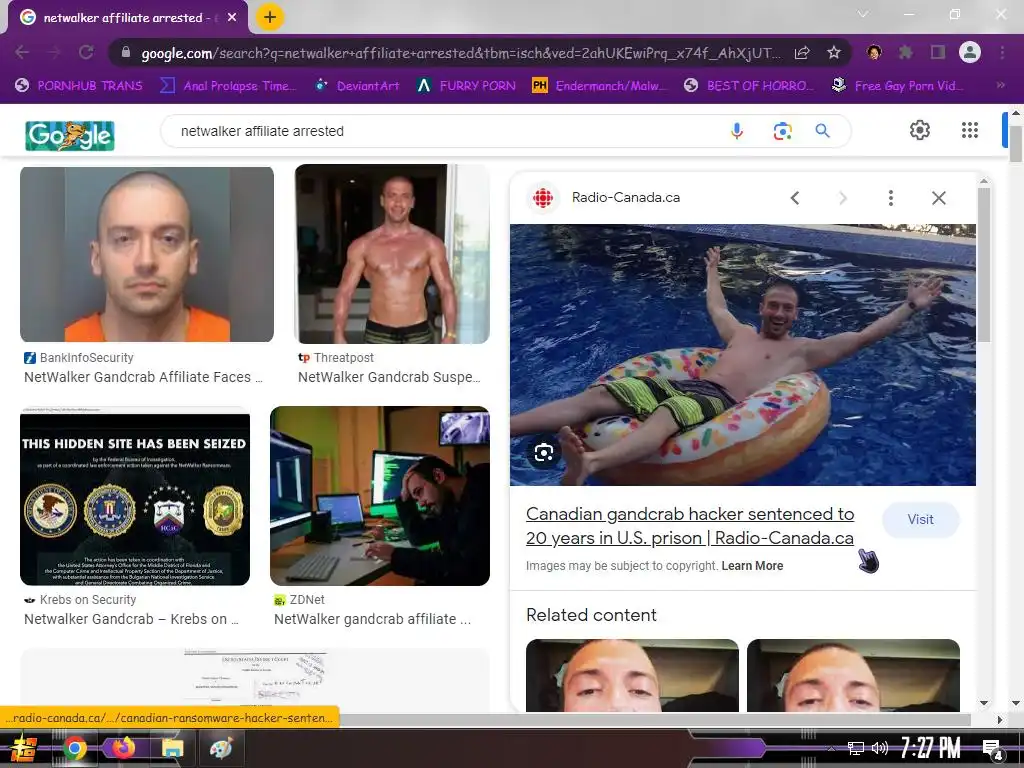The height and width of the screenshot is (768, 1024).
Task: Open volume control in tray
Action: coord(880,748)
